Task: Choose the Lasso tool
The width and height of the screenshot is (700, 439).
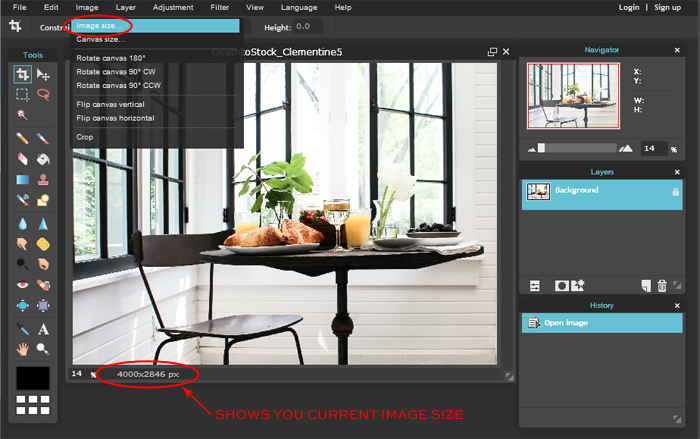Action: (x=43, y=94)
